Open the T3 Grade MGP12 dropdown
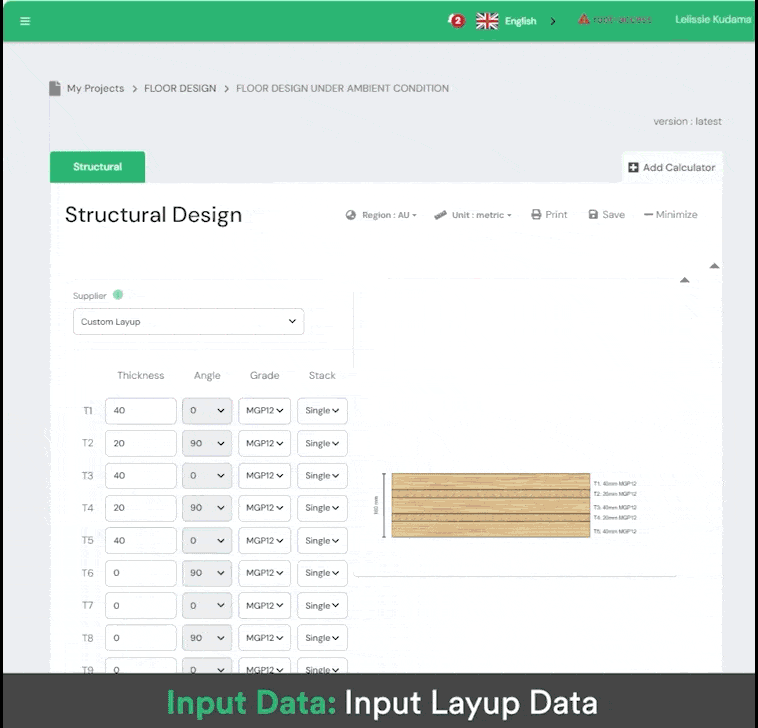This screenshot has width=758, height=728. pyautogui.click(x=264, y=476)
